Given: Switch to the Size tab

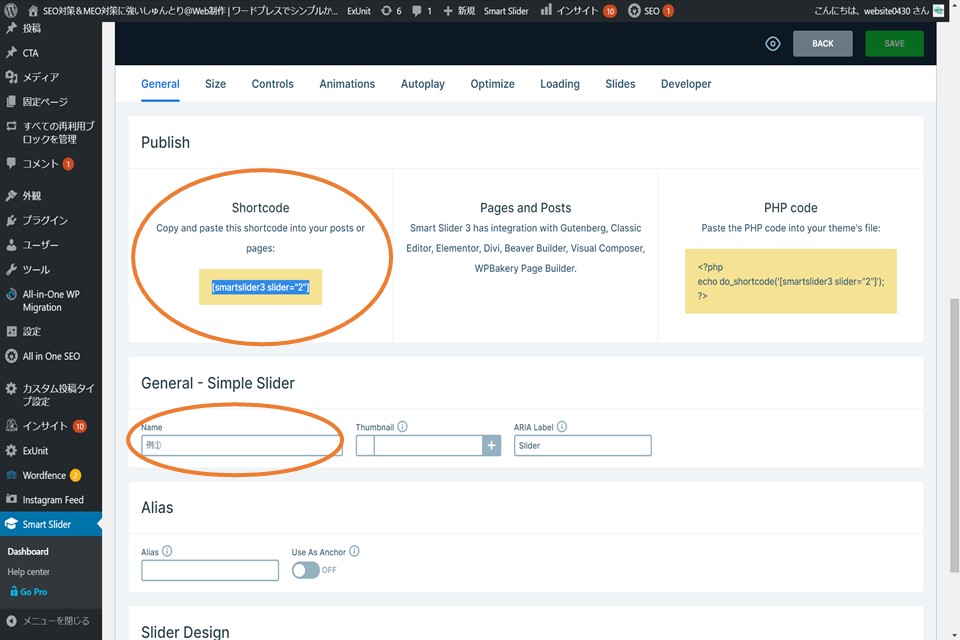Looking at the screenshot, I should [x=216, y=84].
